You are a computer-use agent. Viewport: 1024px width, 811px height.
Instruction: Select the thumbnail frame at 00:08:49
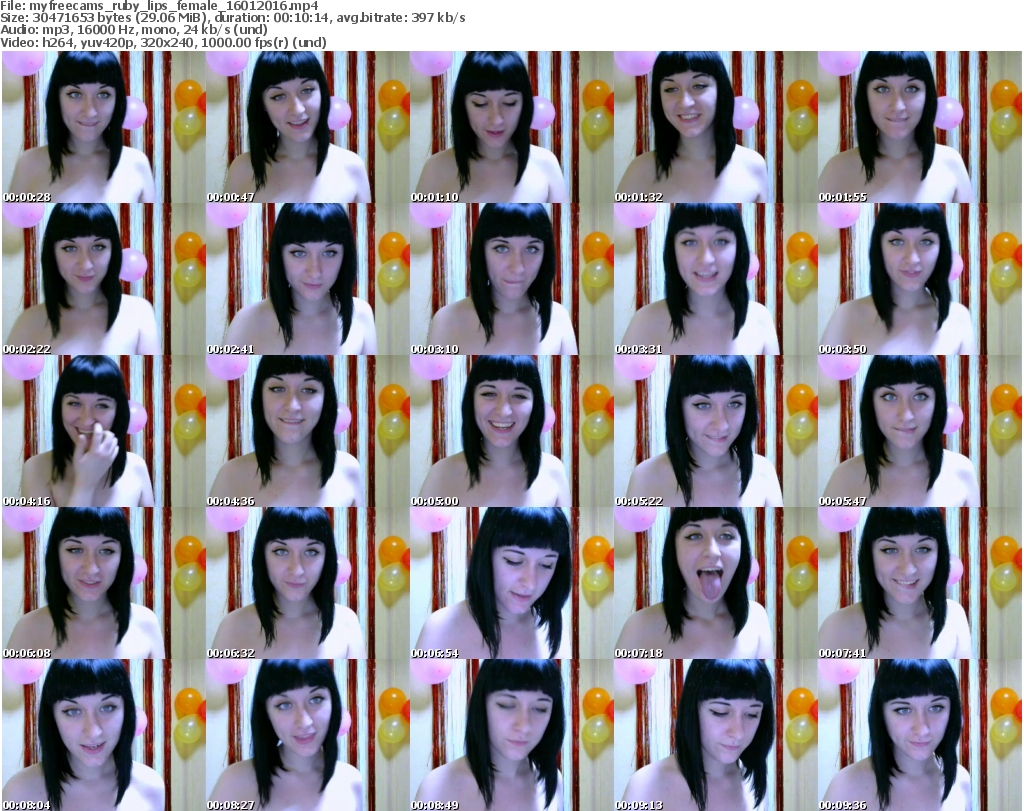[511, 735]
